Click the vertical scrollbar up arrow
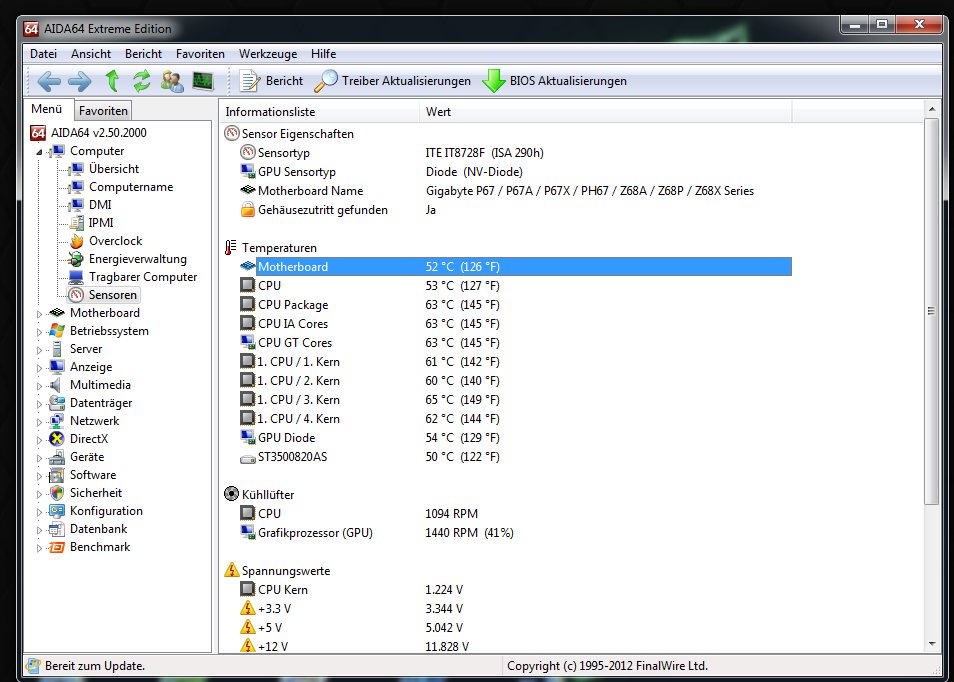This screenshot has height=682, width=954. coord(932,110)
